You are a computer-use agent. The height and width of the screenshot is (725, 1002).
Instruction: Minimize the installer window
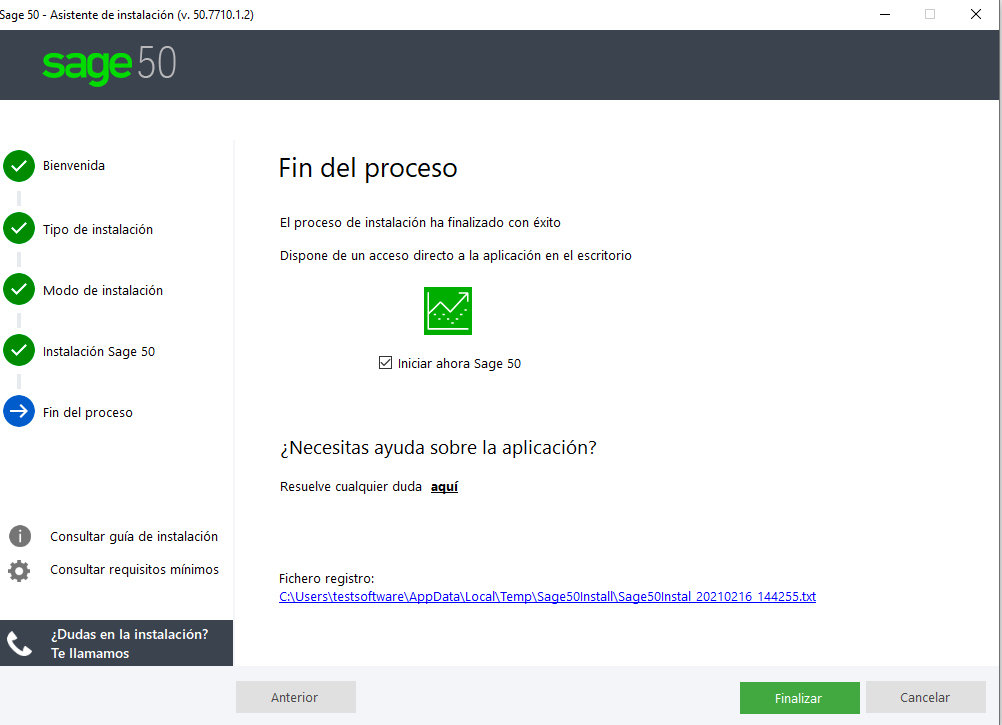click(885, 14)
